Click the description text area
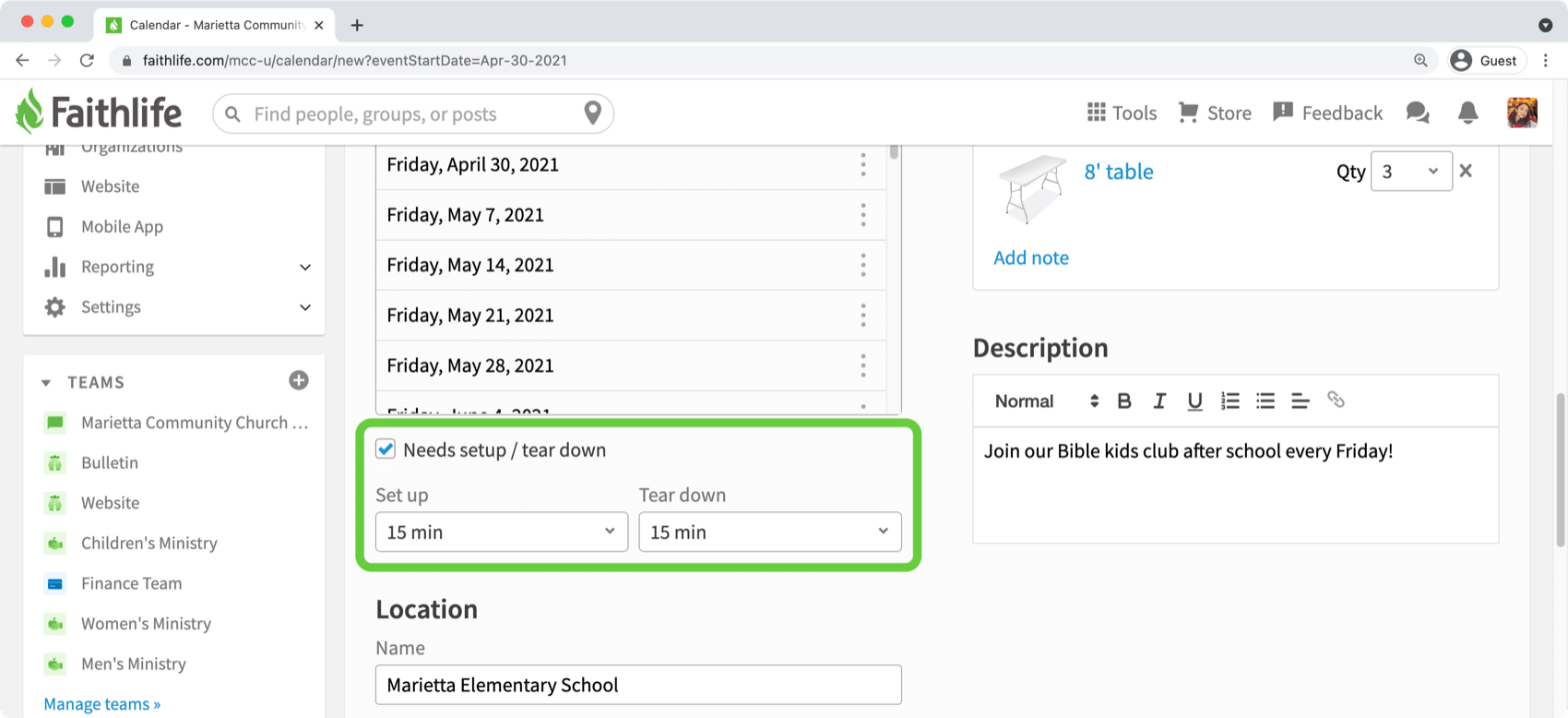The height and width of the screenshot is (718, 1568). 1236,485
